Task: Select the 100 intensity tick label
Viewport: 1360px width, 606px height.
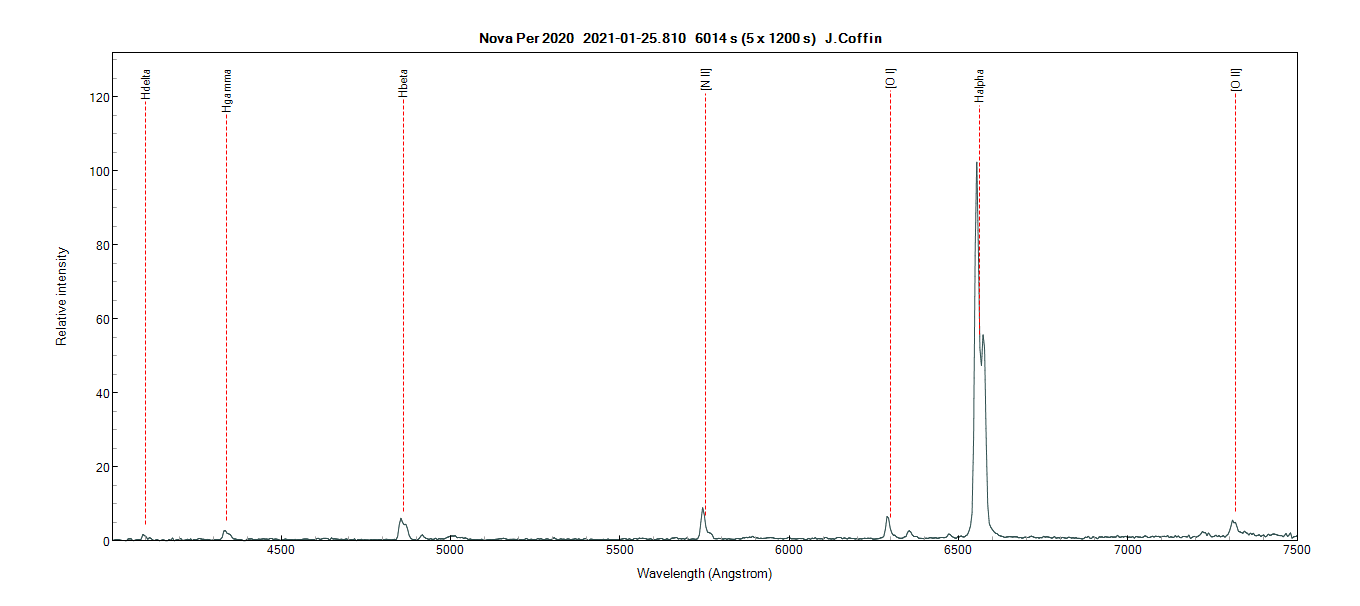Action: coord(96,171)
